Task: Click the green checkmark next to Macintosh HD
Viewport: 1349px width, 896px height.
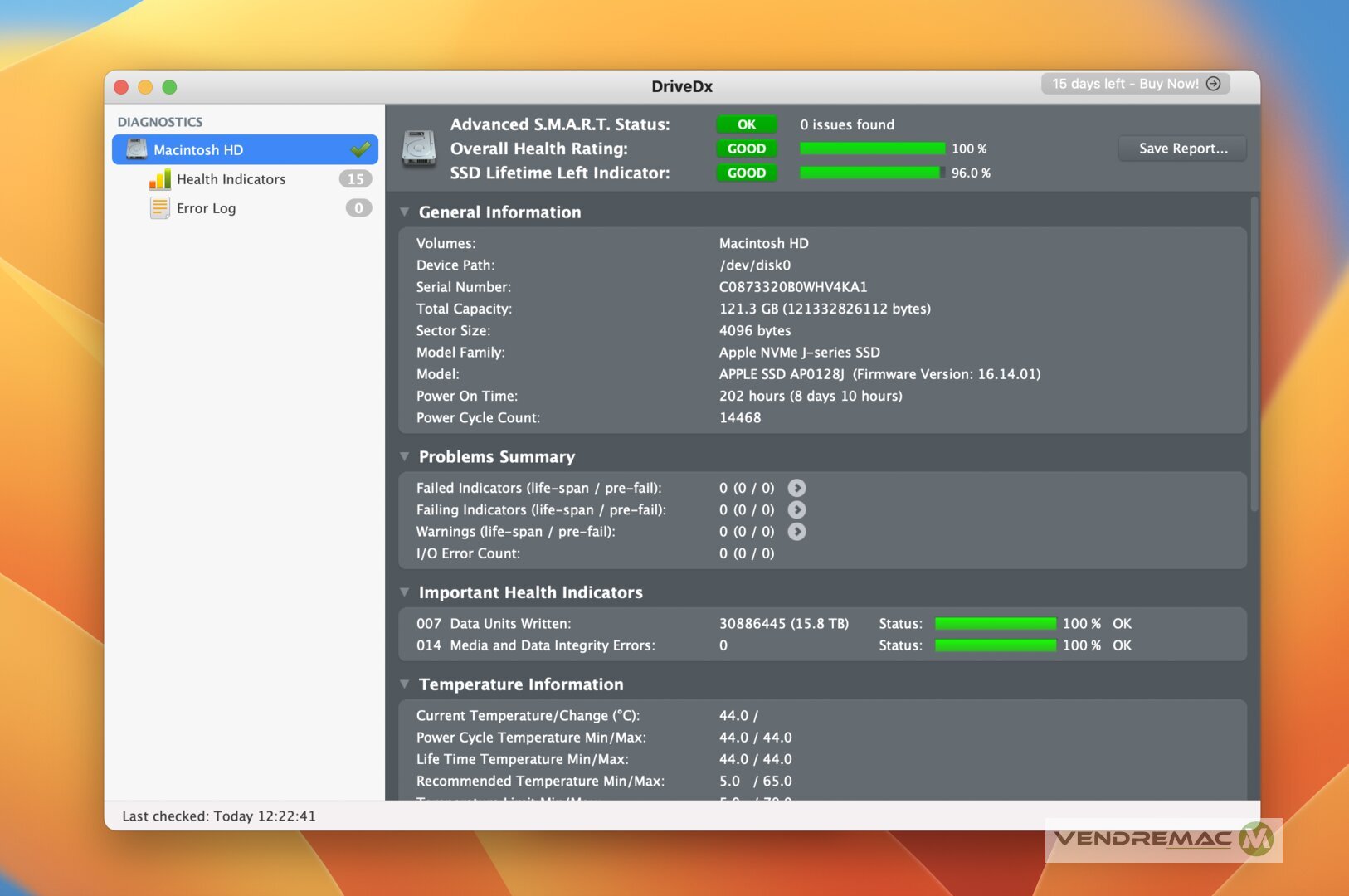Action: [360, 149]
